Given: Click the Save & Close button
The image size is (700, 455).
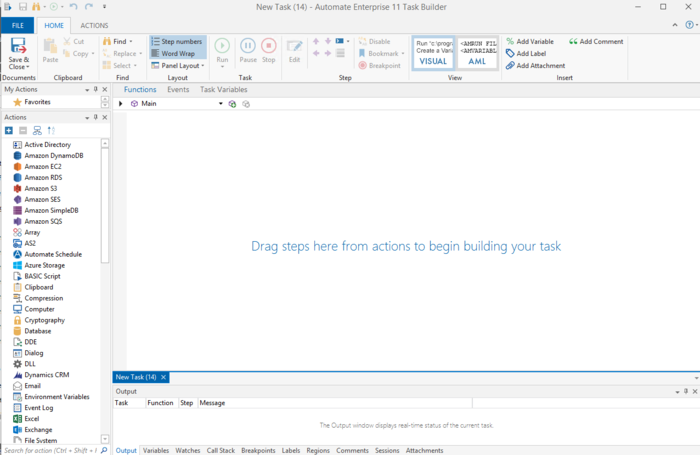Looking at the screenshot, I should tap(18, 53).
